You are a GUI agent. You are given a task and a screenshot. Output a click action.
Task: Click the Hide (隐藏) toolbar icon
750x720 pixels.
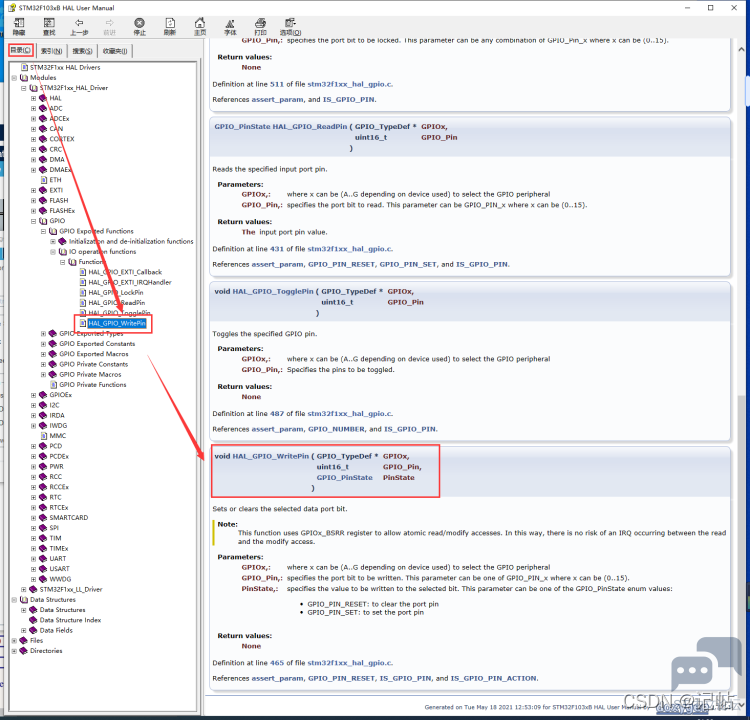click(19, 27)
